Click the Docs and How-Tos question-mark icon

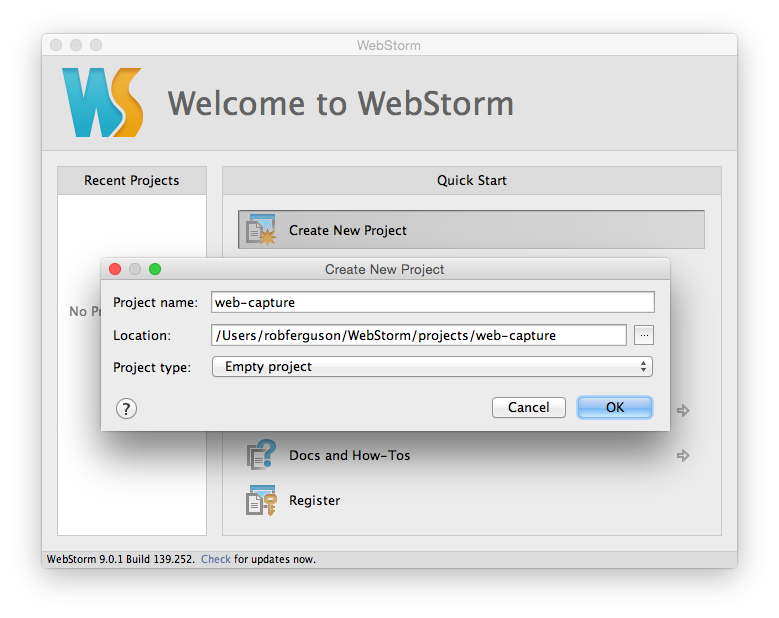point(261,455)
